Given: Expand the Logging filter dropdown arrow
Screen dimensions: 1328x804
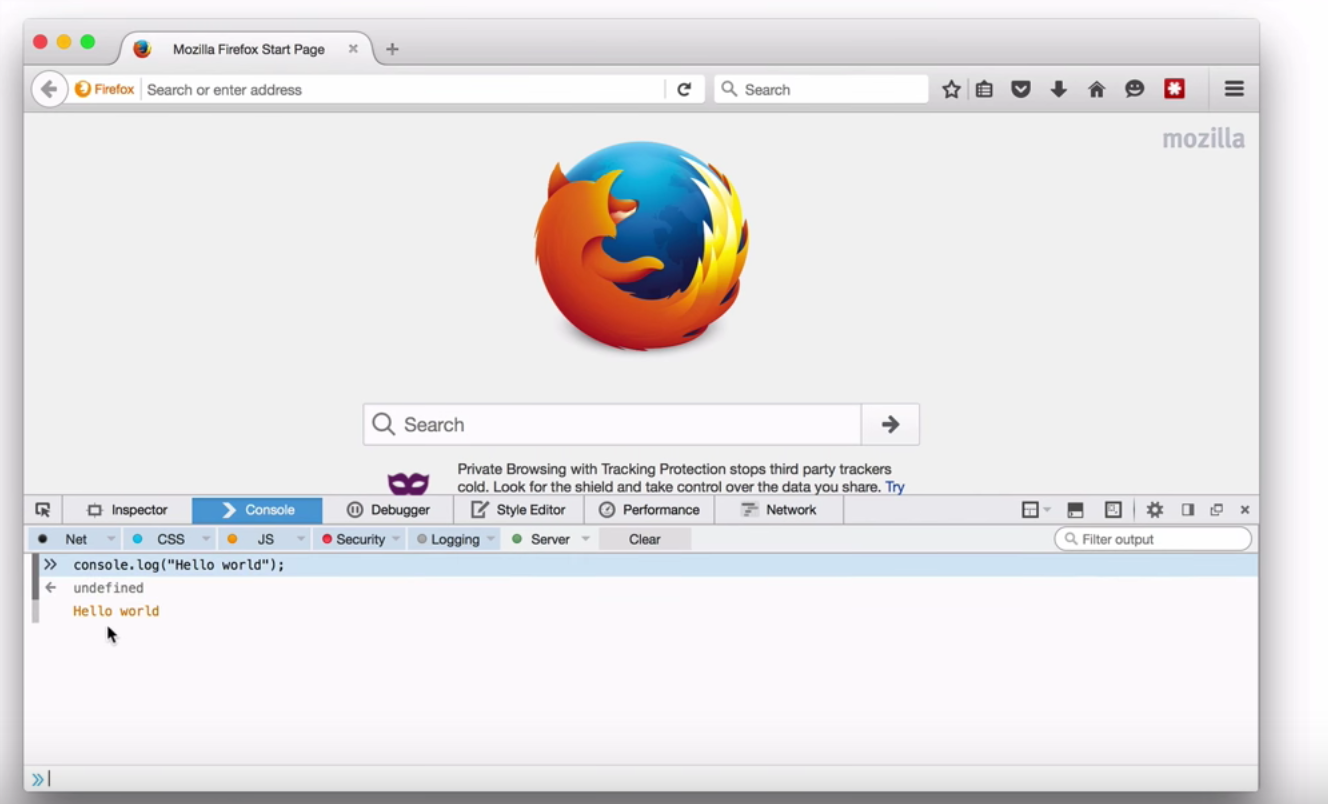Looking at the screenshot, I should (491, 539).
